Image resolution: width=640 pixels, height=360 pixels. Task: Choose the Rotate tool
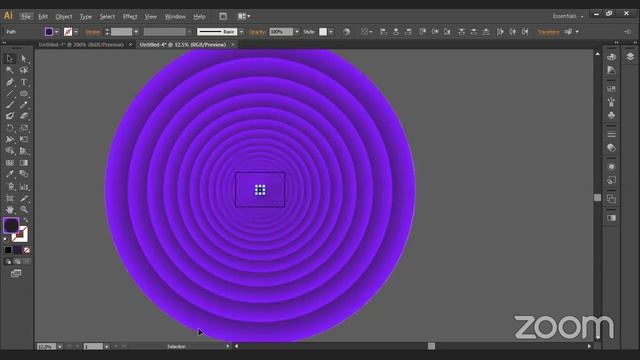tap(10, 128)
